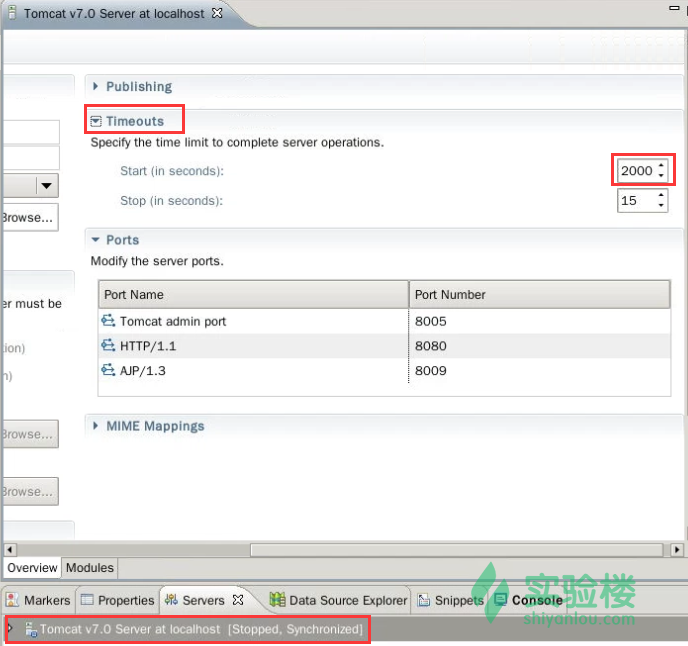
Task: Click the HTTP/1.1 port icon
Action: [108, 345]
